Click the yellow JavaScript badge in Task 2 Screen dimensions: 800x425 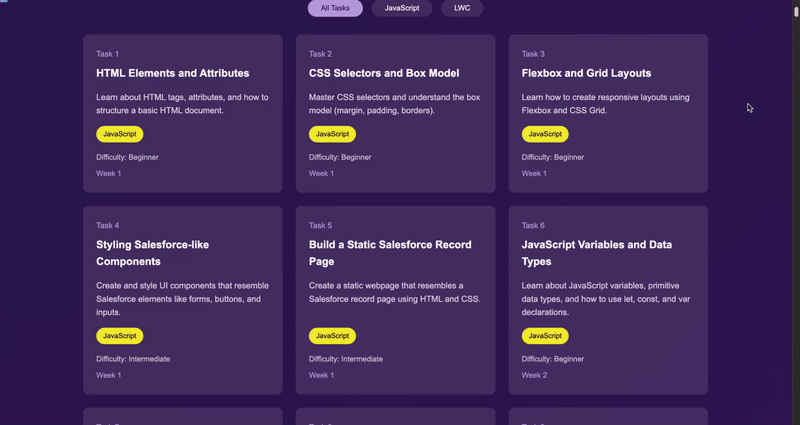click(x=332, y=134)
